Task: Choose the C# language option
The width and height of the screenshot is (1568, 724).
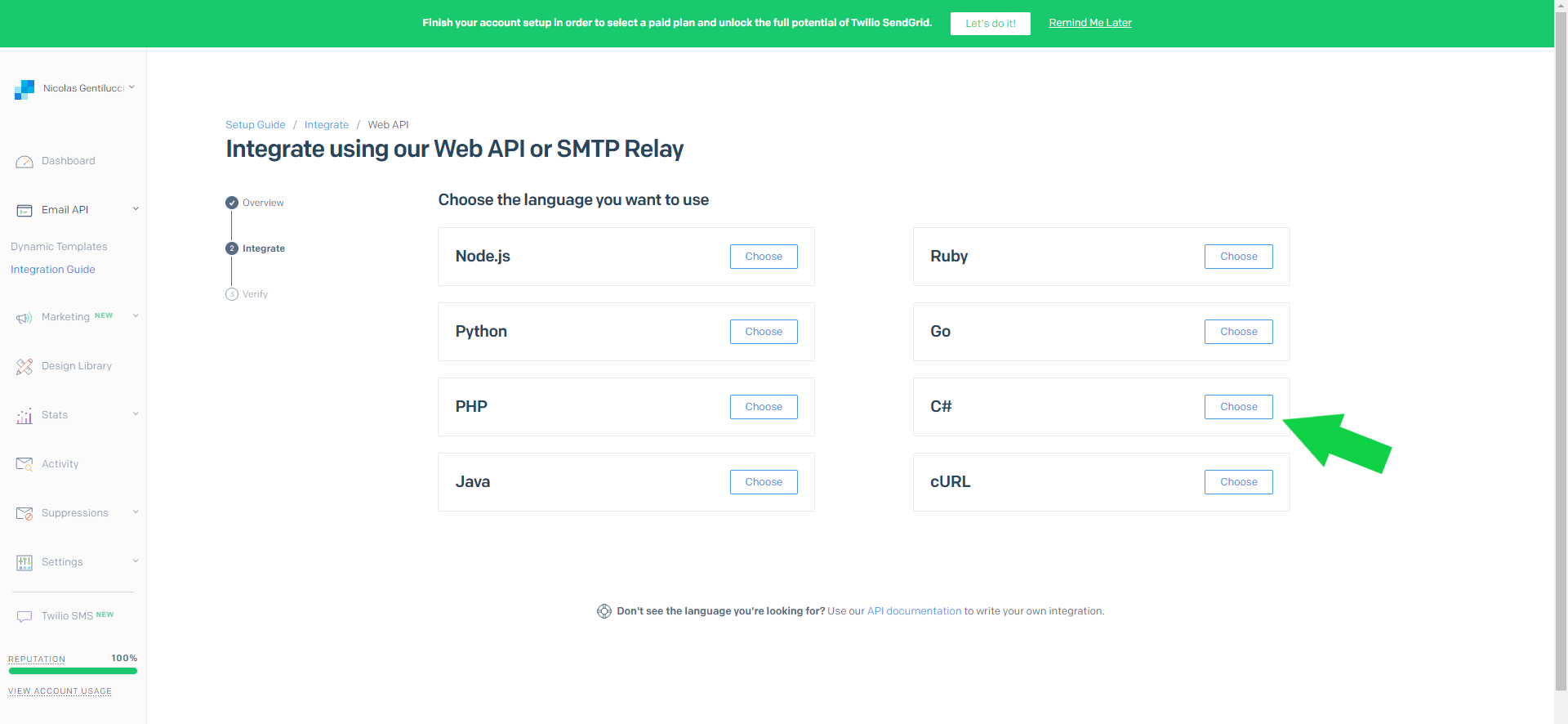Action: coord(1238,407)
